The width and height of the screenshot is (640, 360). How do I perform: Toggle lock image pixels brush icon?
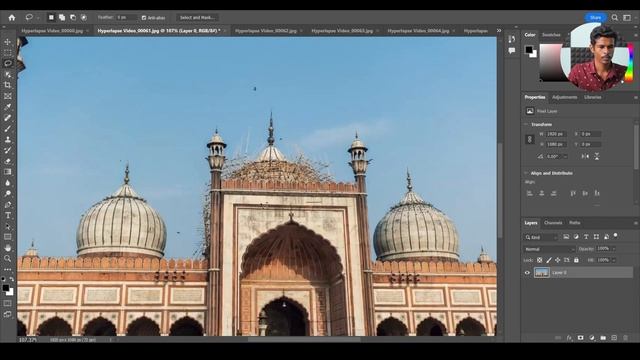coord(549,260)
